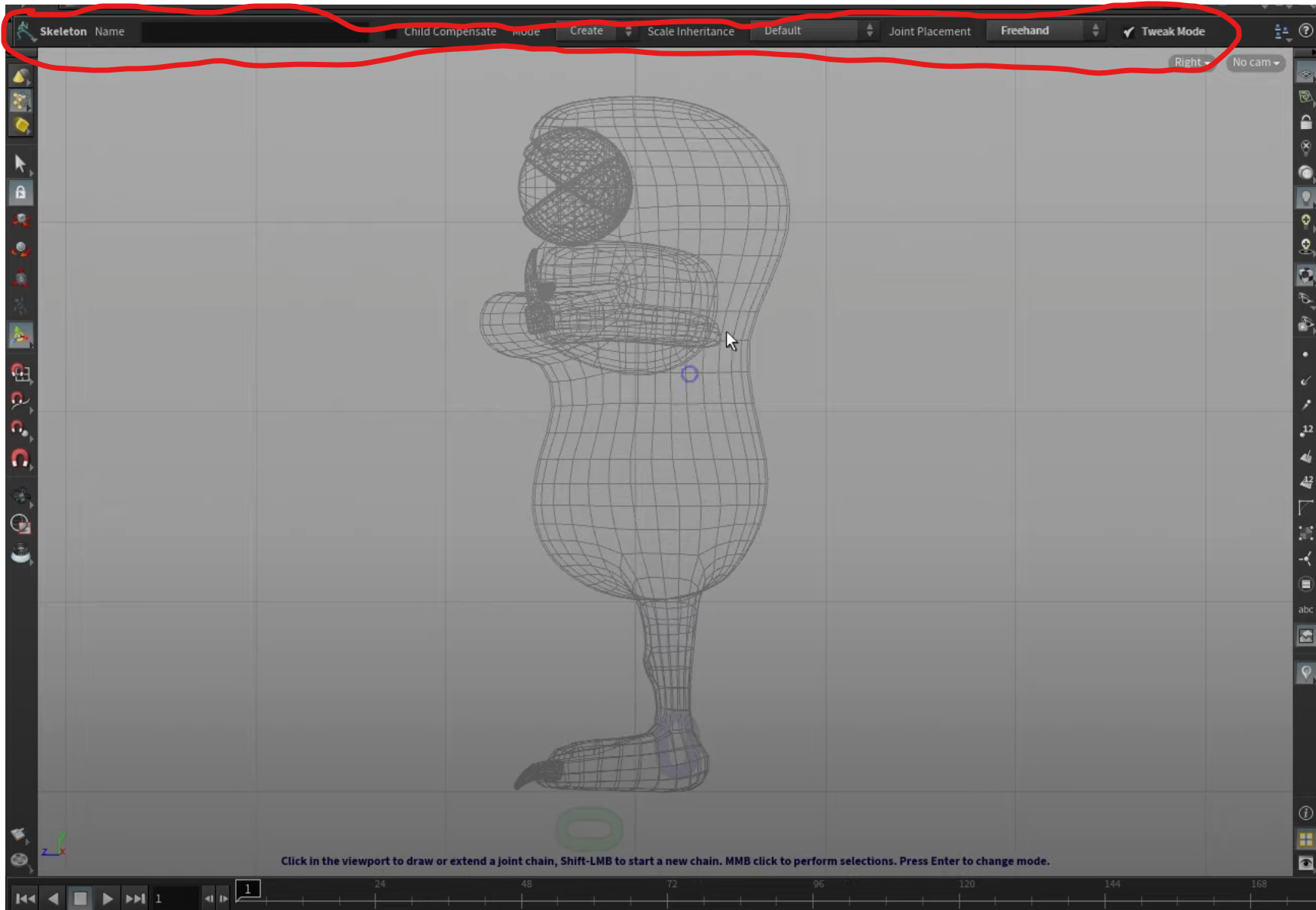Viewport: 1316px width, 910px height.
Task: Select the yellow cube selection mode icon
Action: 21,125
